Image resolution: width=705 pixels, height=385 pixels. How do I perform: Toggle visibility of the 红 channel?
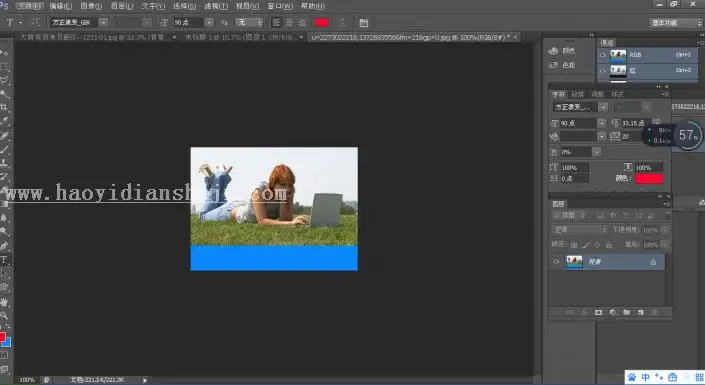point(603,71)
